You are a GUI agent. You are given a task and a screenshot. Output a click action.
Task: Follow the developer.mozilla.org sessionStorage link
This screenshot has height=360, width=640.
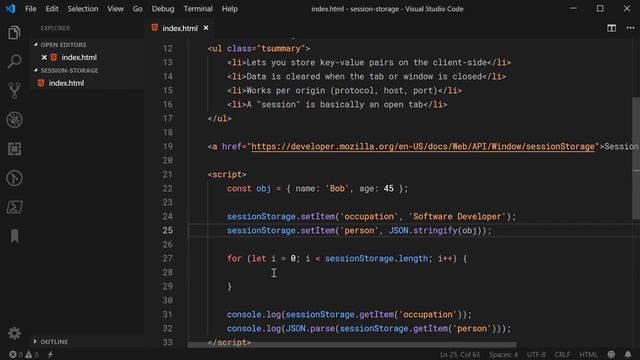(423, 147)
